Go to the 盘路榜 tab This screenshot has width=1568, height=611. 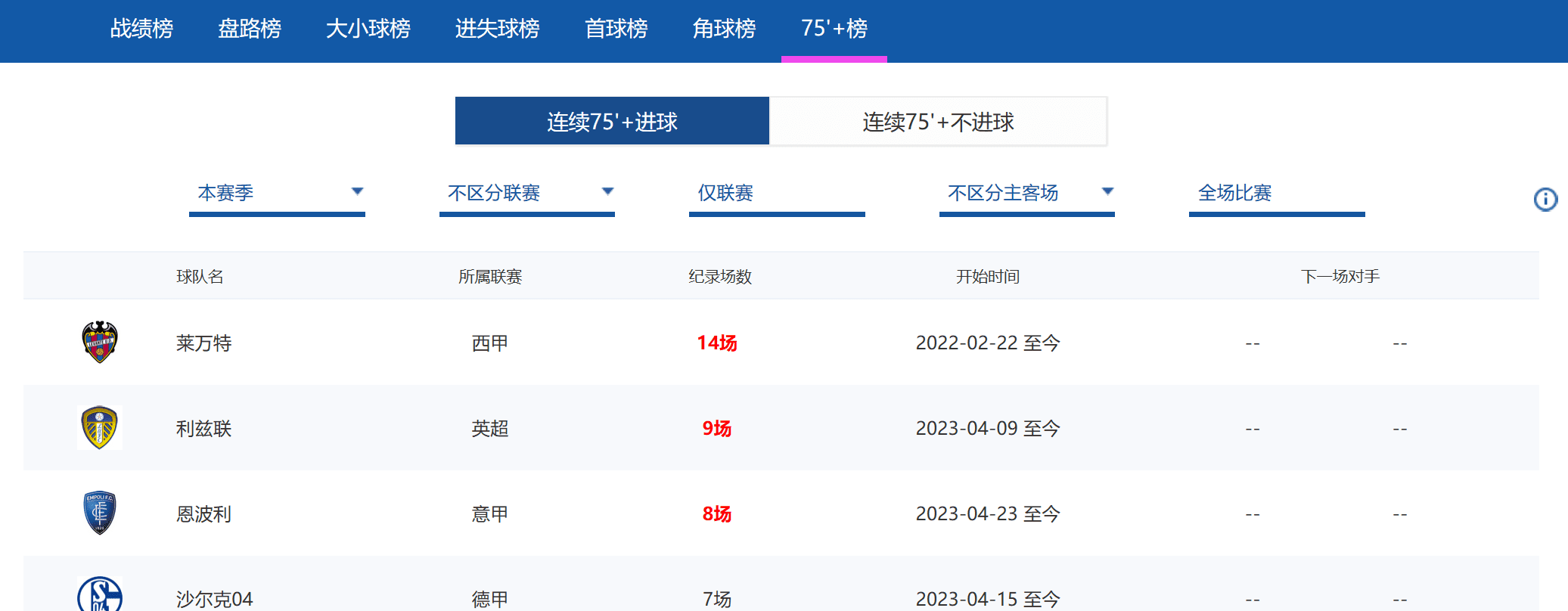(x=249, y=29)
